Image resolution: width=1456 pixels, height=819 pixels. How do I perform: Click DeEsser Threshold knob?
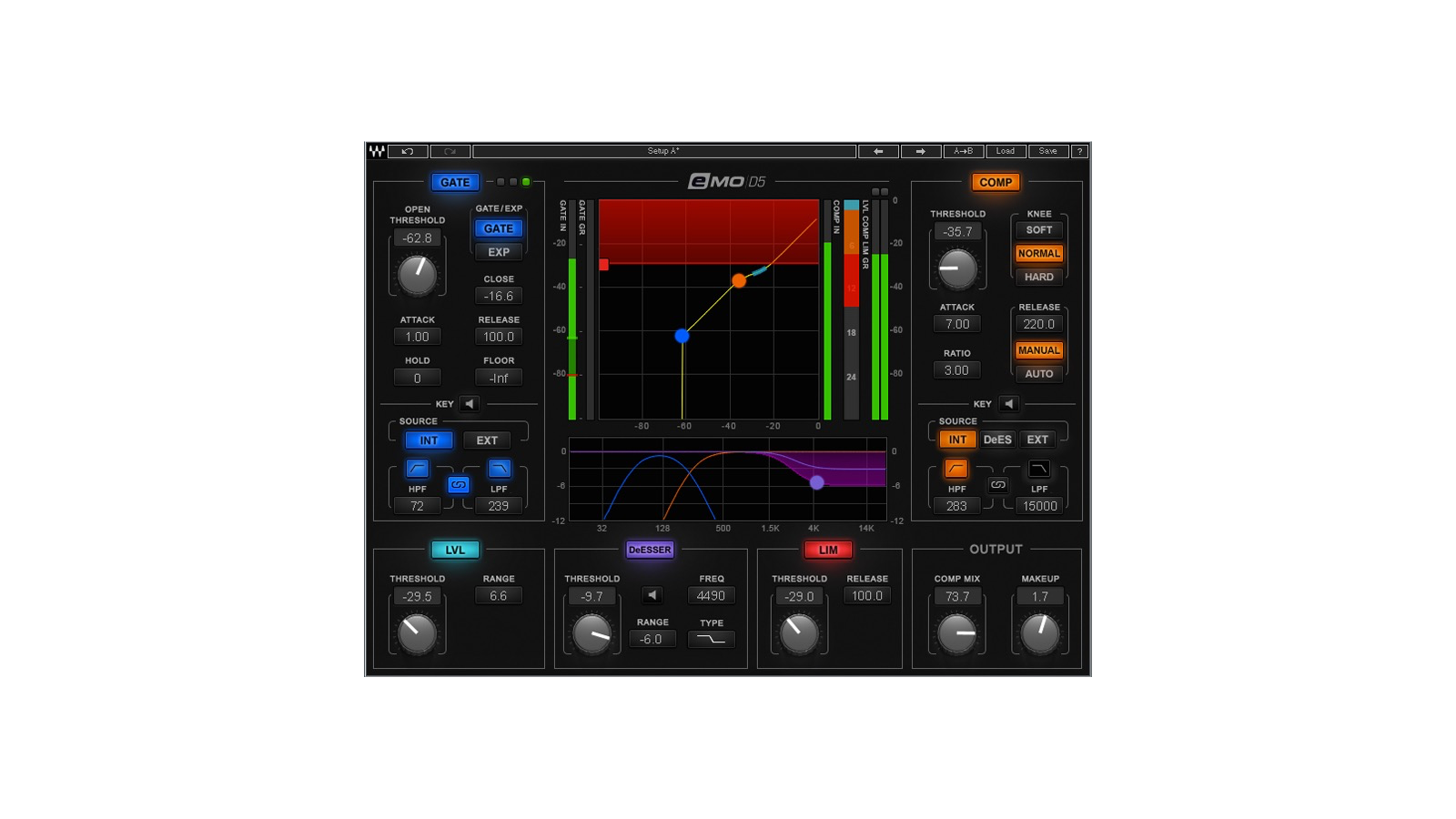point(591,633)
